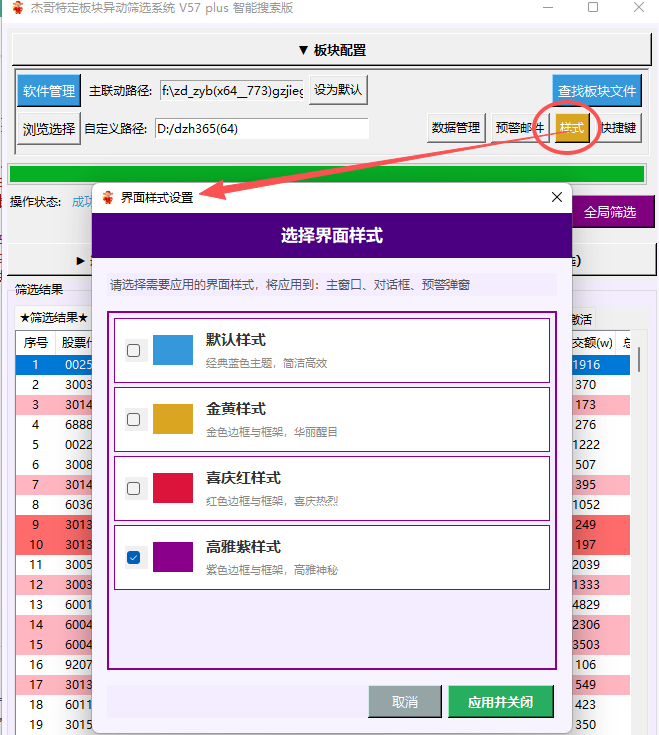The width and height of the screenshot is (659, 735).
Task: Click the results table vertical scrollbar
Action: (x=639, y=360)
